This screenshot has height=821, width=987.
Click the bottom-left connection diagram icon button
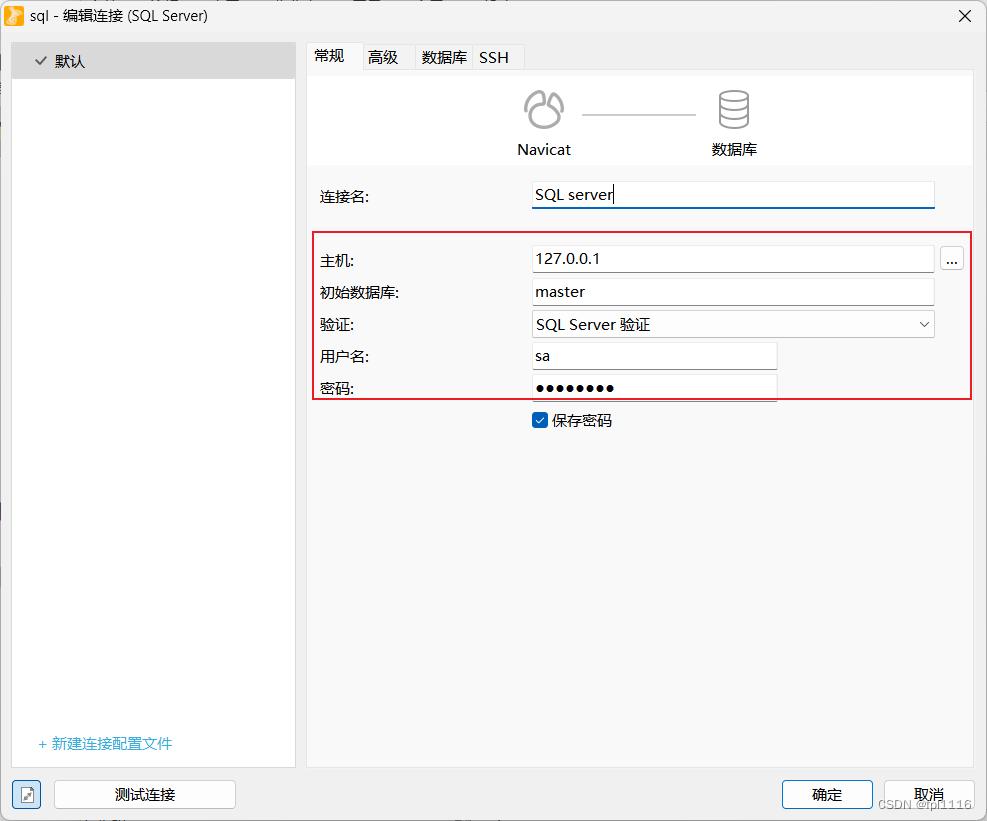26,795
